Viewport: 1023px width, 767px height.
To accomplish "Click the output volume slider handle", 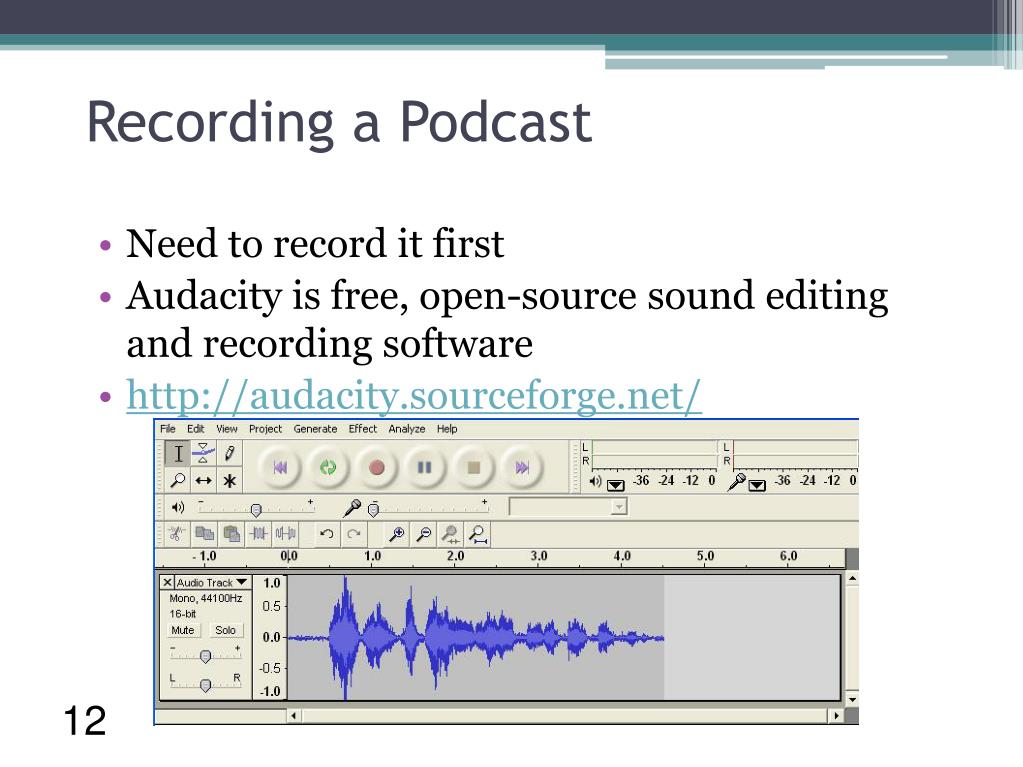I will point(256,509).
